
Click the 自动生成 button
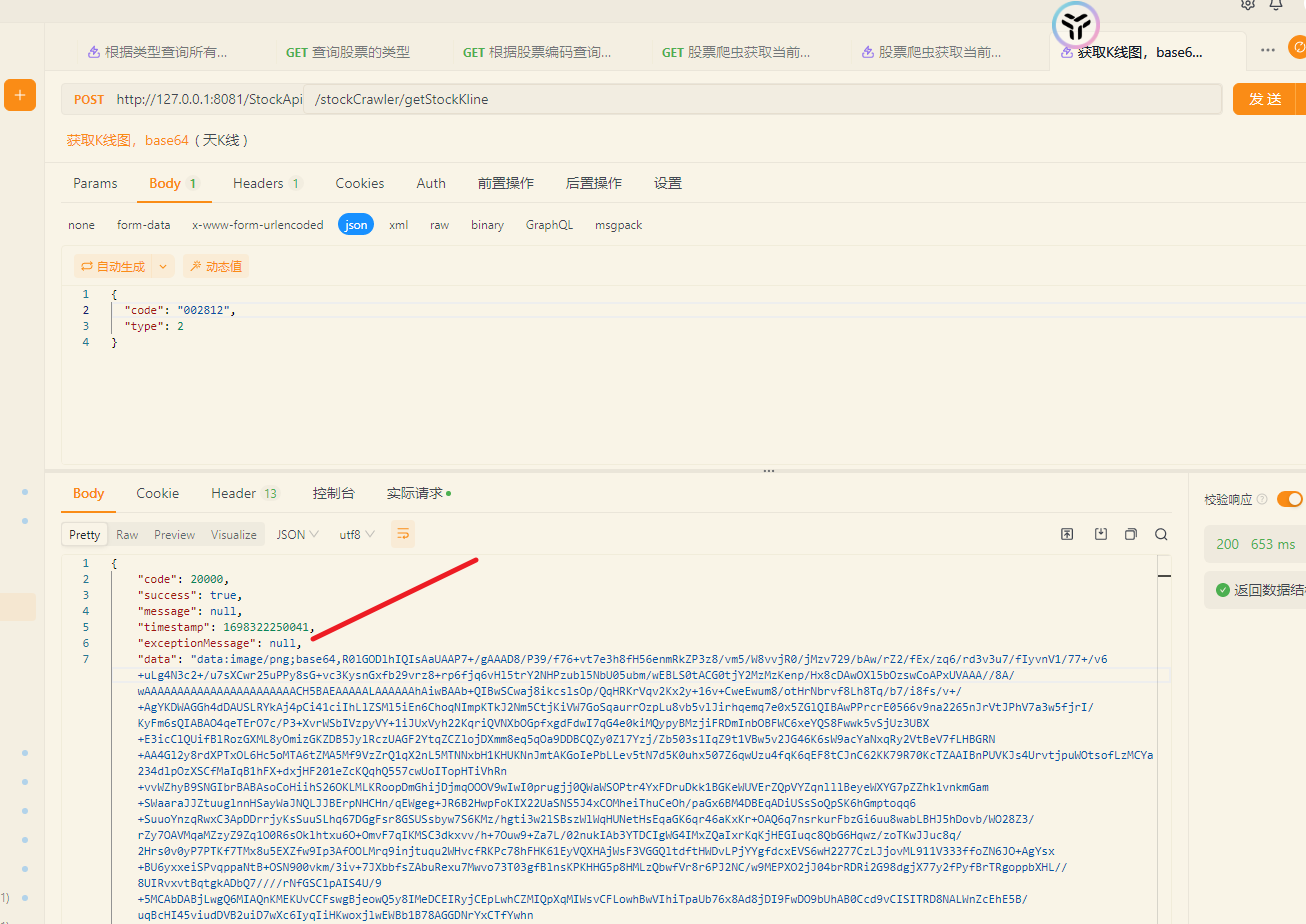pos(113,266)
